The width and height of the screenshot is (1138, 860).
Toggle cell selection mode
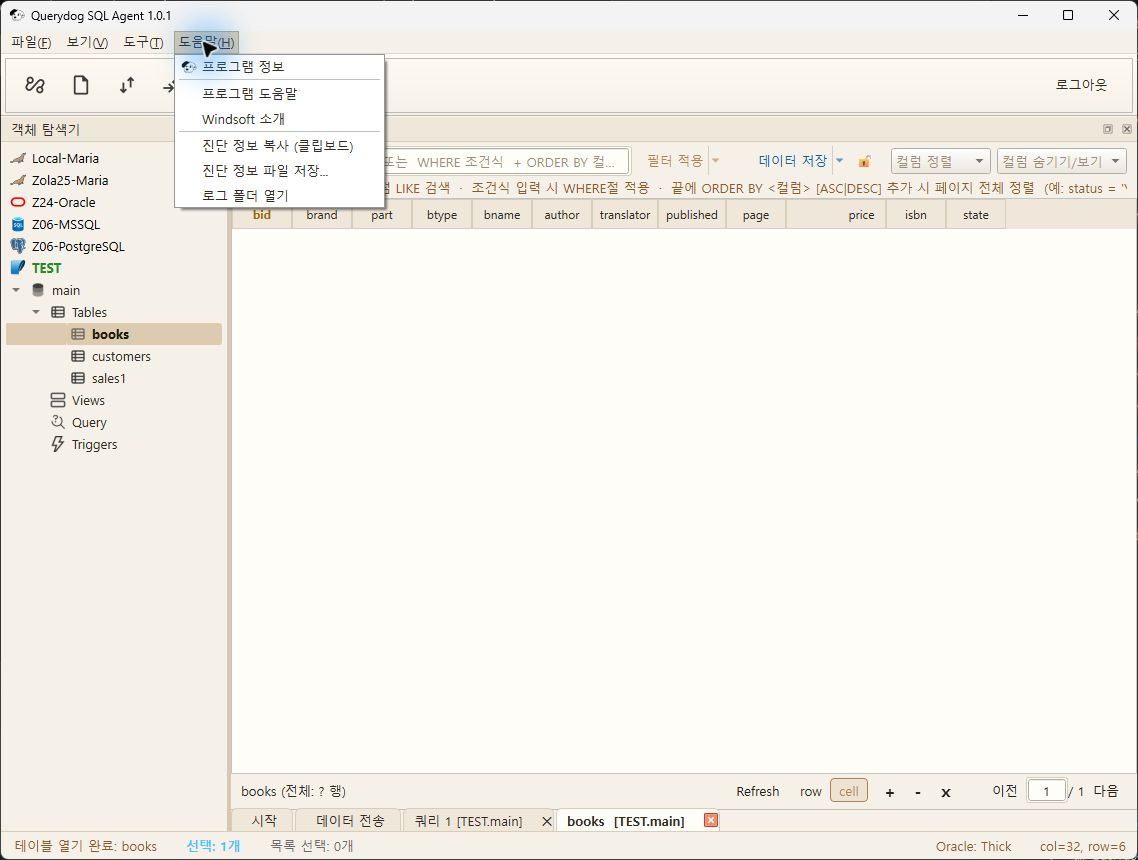pos(848,791)
